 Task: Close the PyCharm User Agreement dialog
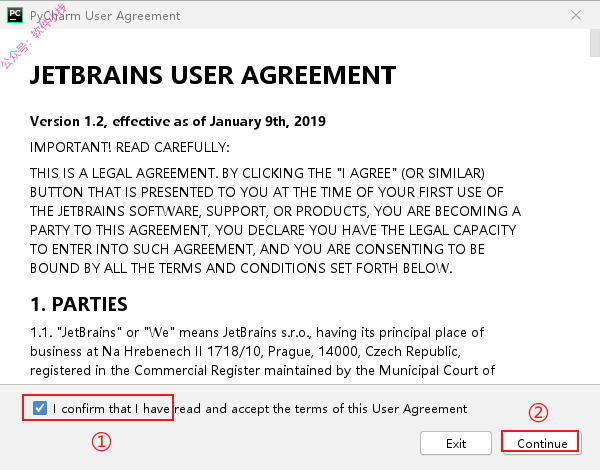pyautogui.click(x=576, y=15)
